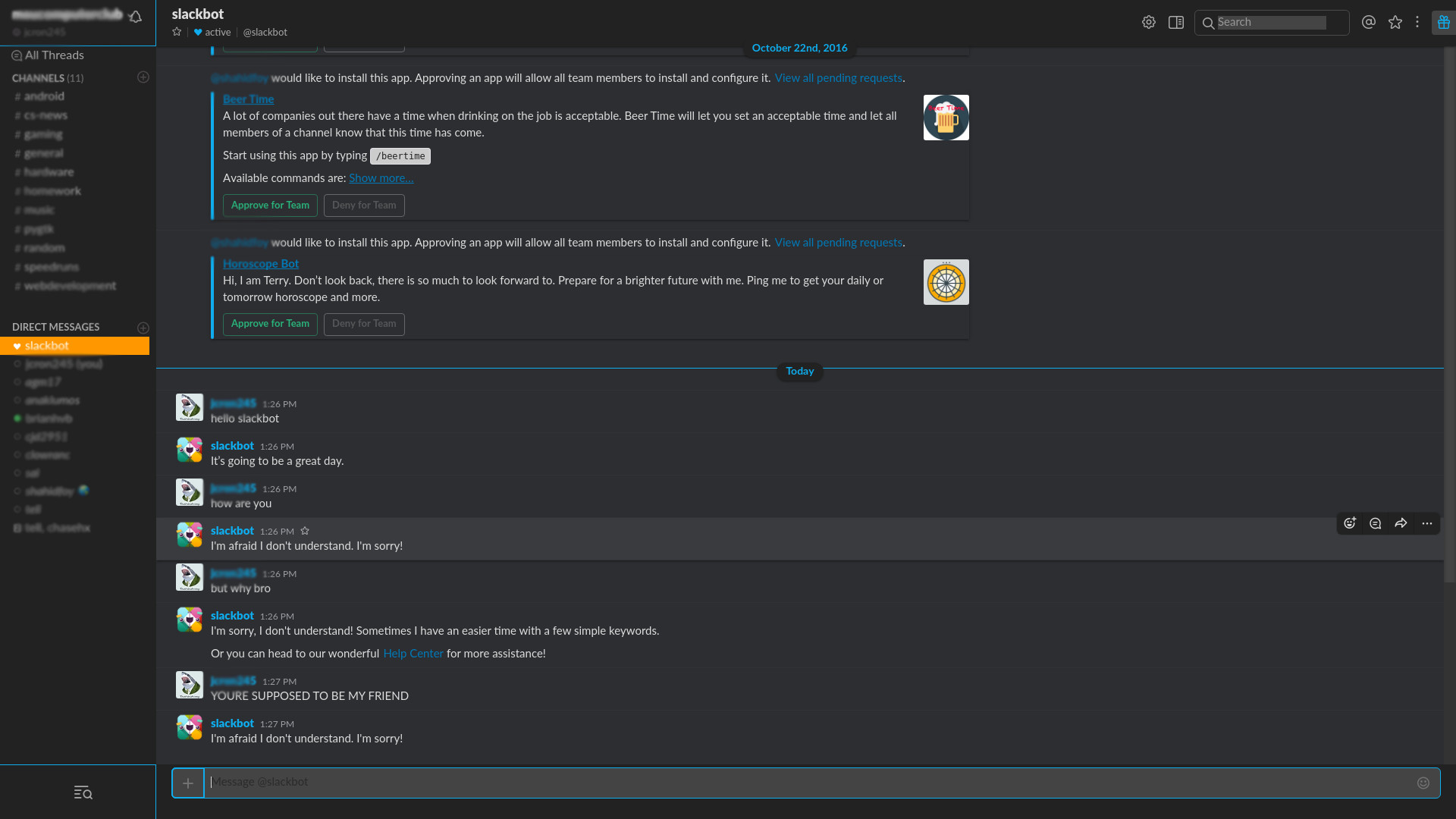This screenshot has height=819, width=1456.
Task: Share the hovered message with arrow icon
Action: (1401, 523)
